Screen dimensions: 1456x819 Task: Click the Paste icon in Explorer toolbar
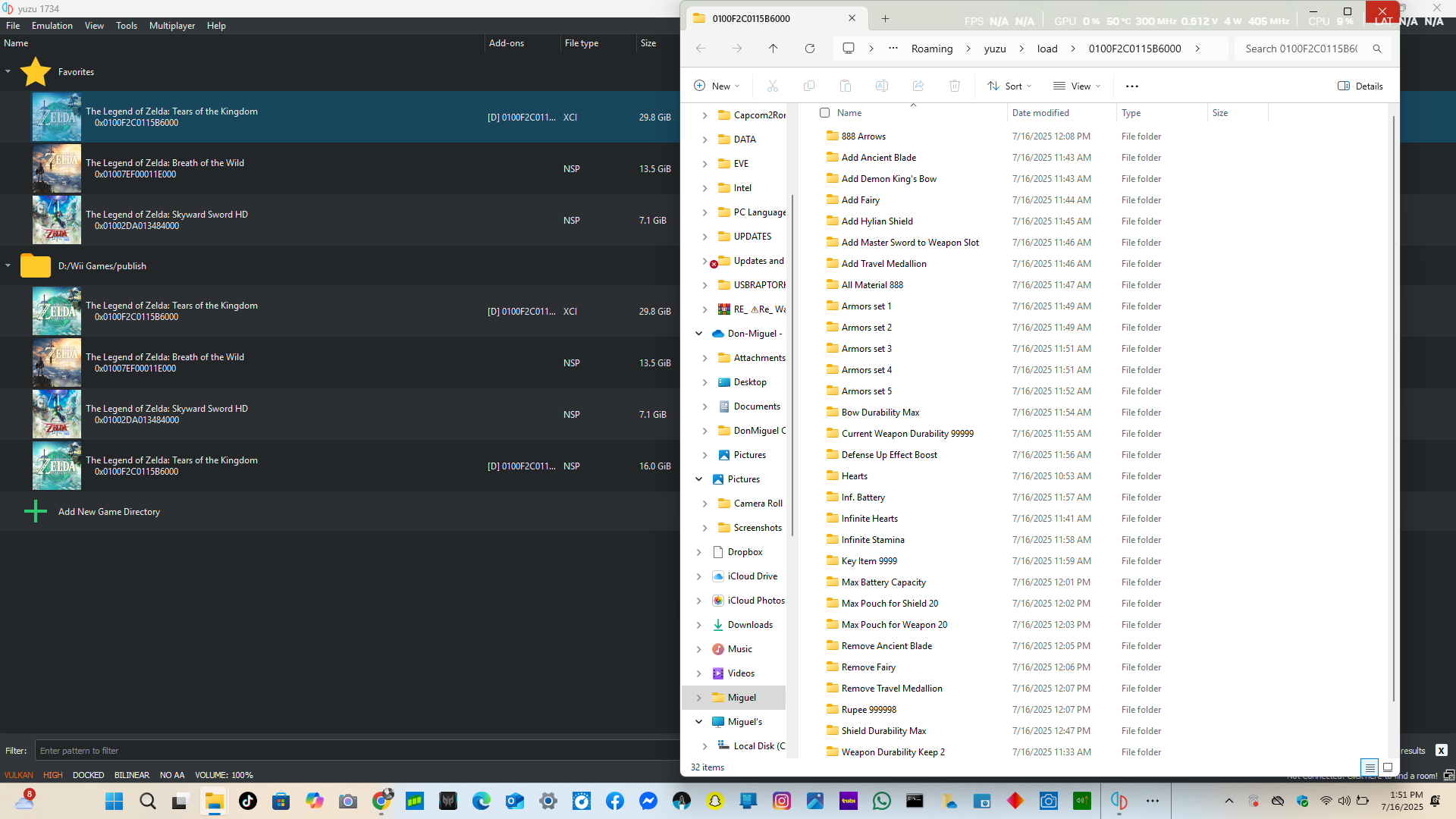(846, 86)
